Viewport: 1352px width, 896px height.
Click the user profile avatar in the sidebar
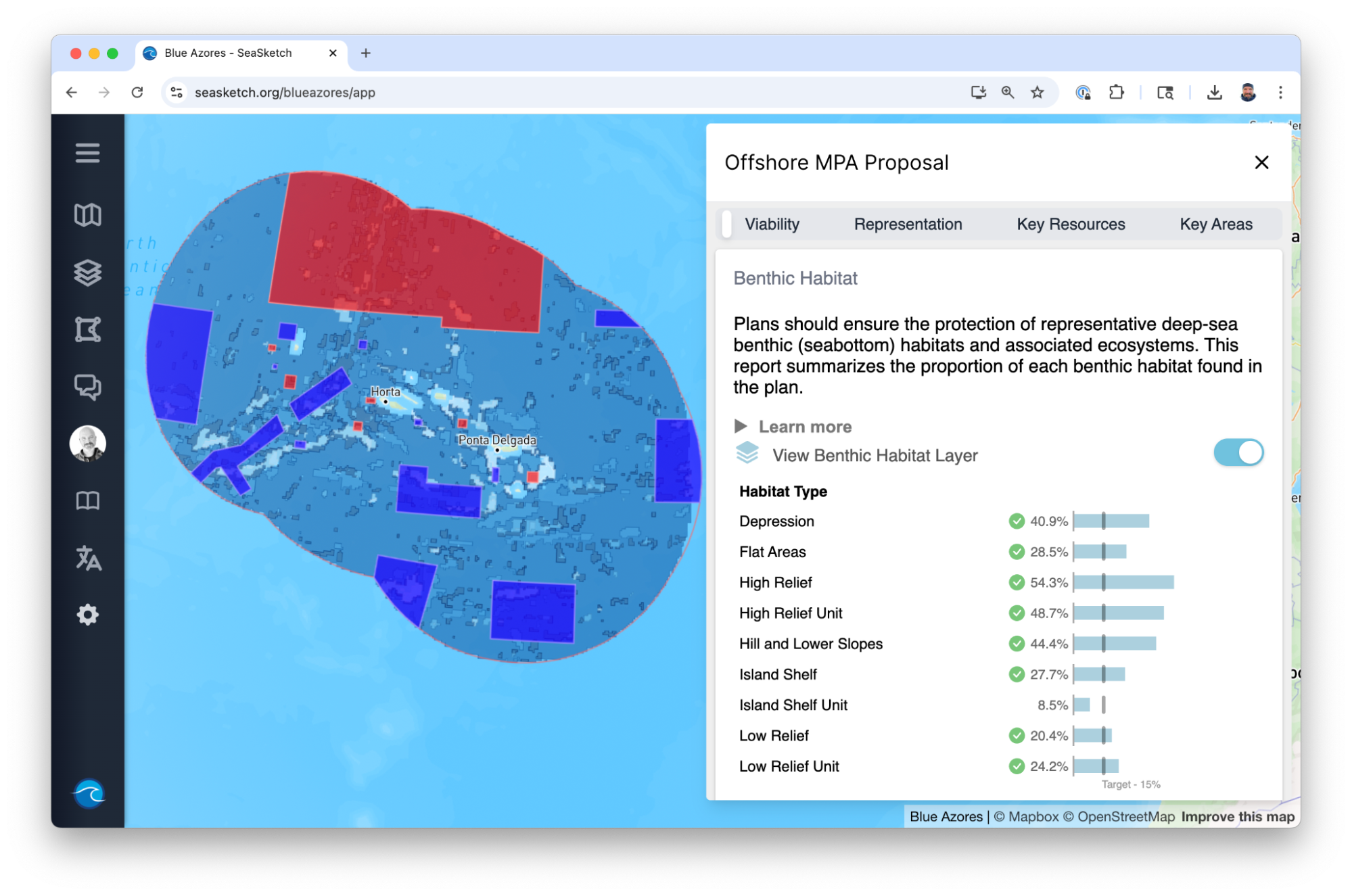click(x=87, y=444)
